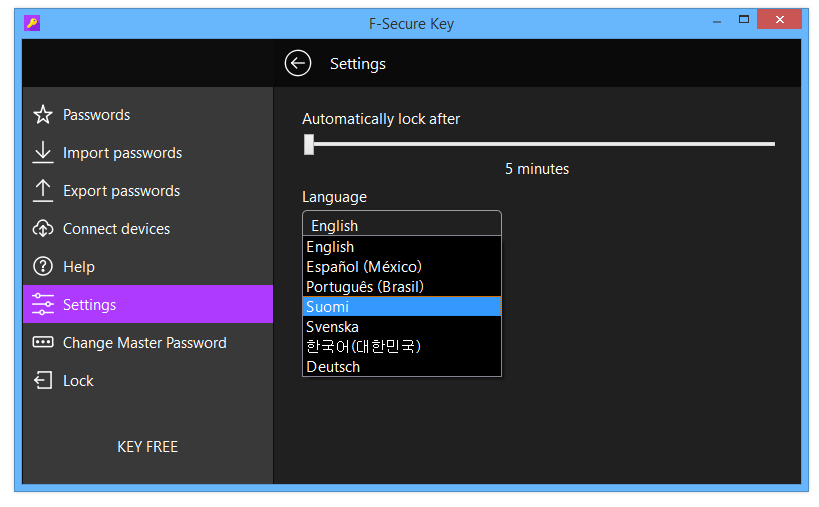Minimize the F-Secure Key window

pos(717,21)
